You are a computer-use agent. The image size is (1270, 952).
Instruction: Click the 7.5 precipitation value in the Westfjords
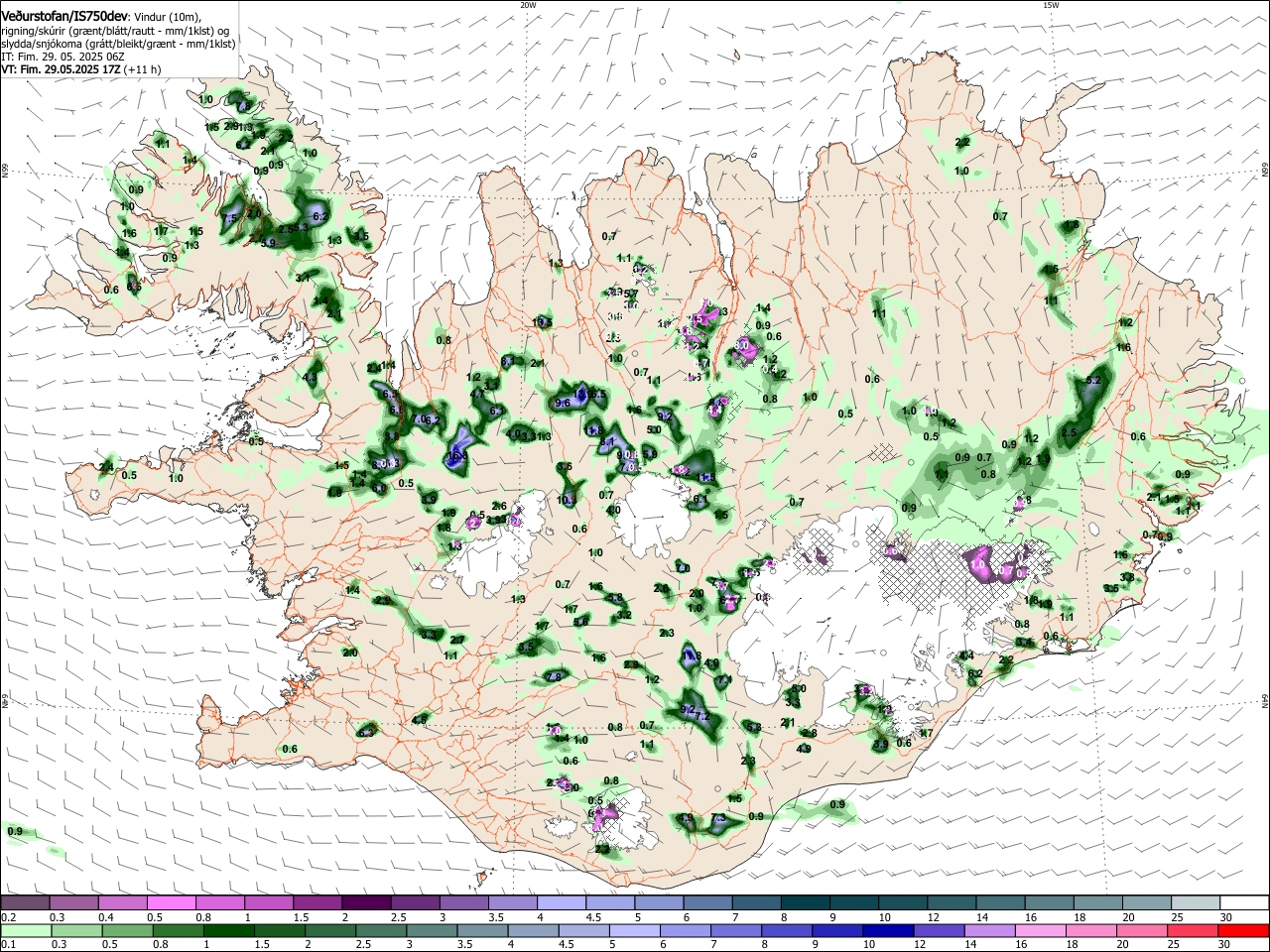coord(230,218)
